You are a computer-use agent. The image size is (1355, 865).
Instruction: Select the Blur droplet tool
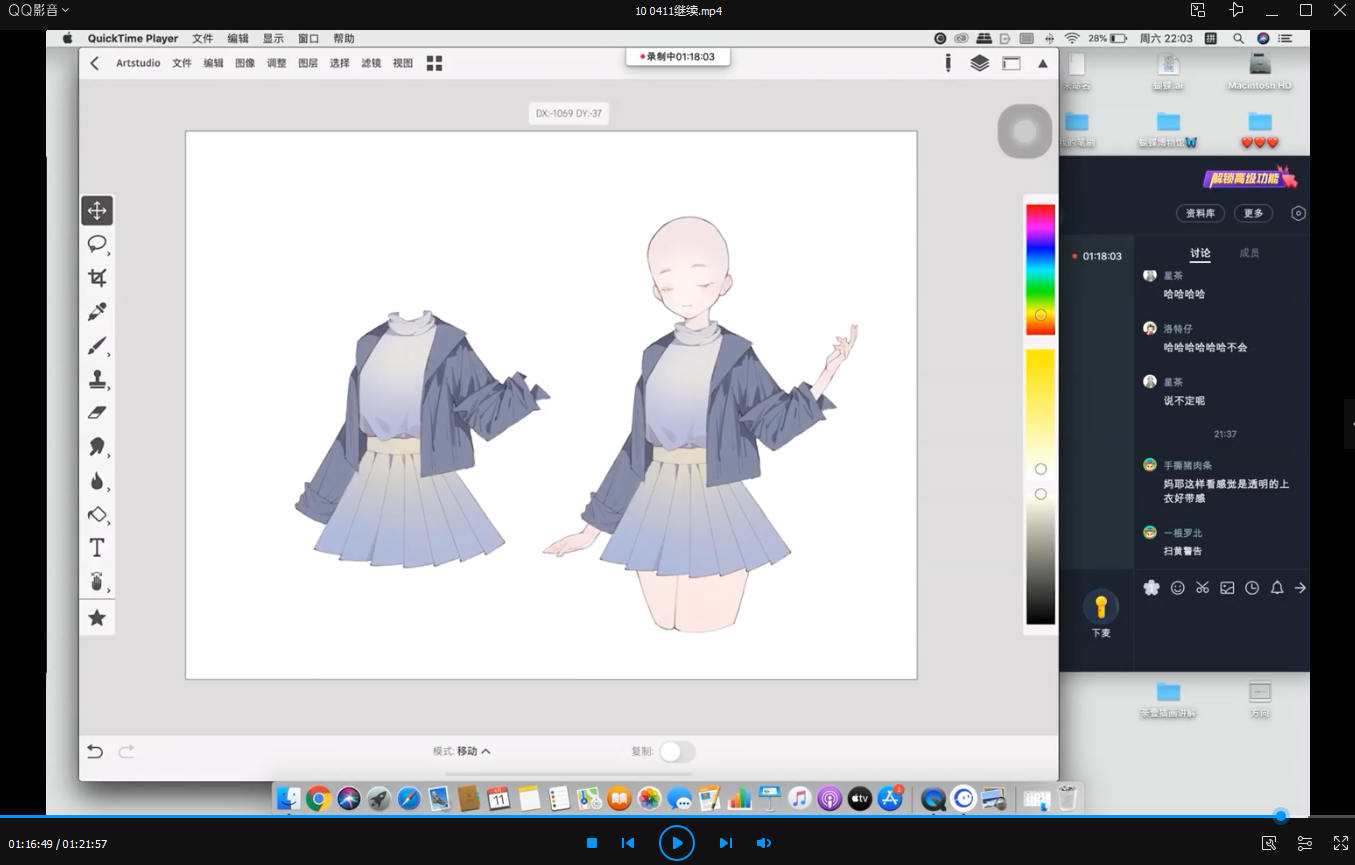(97, 481)
